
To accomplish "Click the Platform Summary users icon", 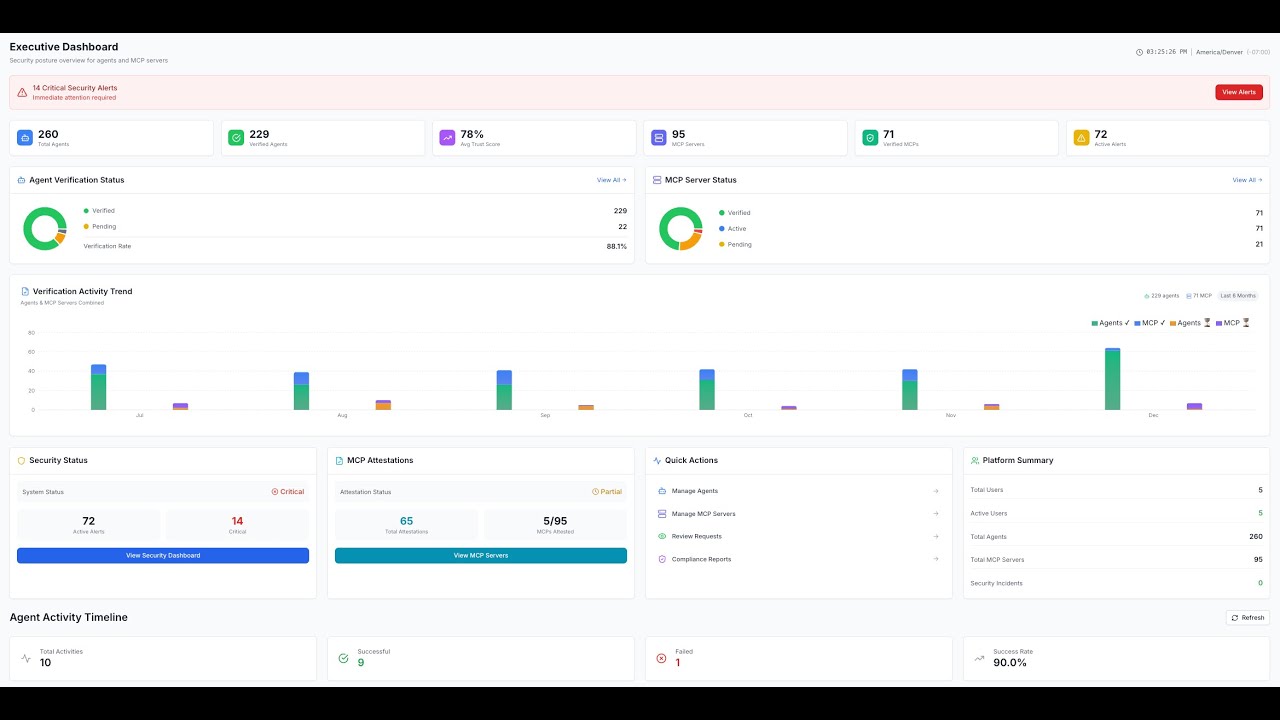I will pyautogui.click(x=975, y=461).
